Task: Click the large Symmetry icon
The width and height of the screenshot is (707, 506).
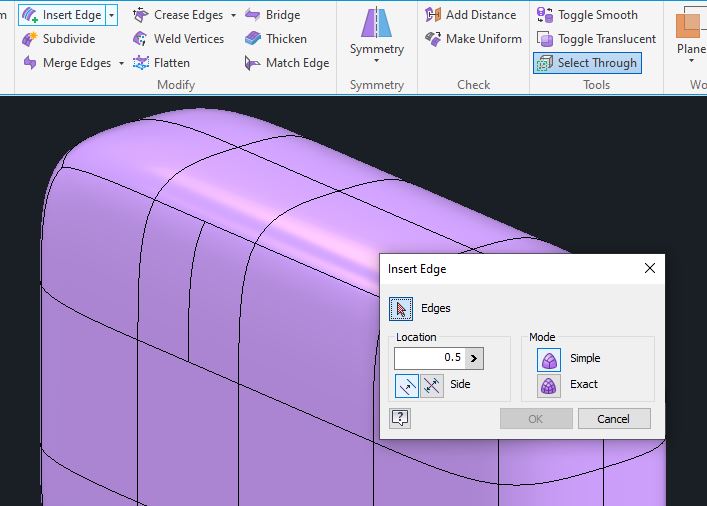Action: 376,23
